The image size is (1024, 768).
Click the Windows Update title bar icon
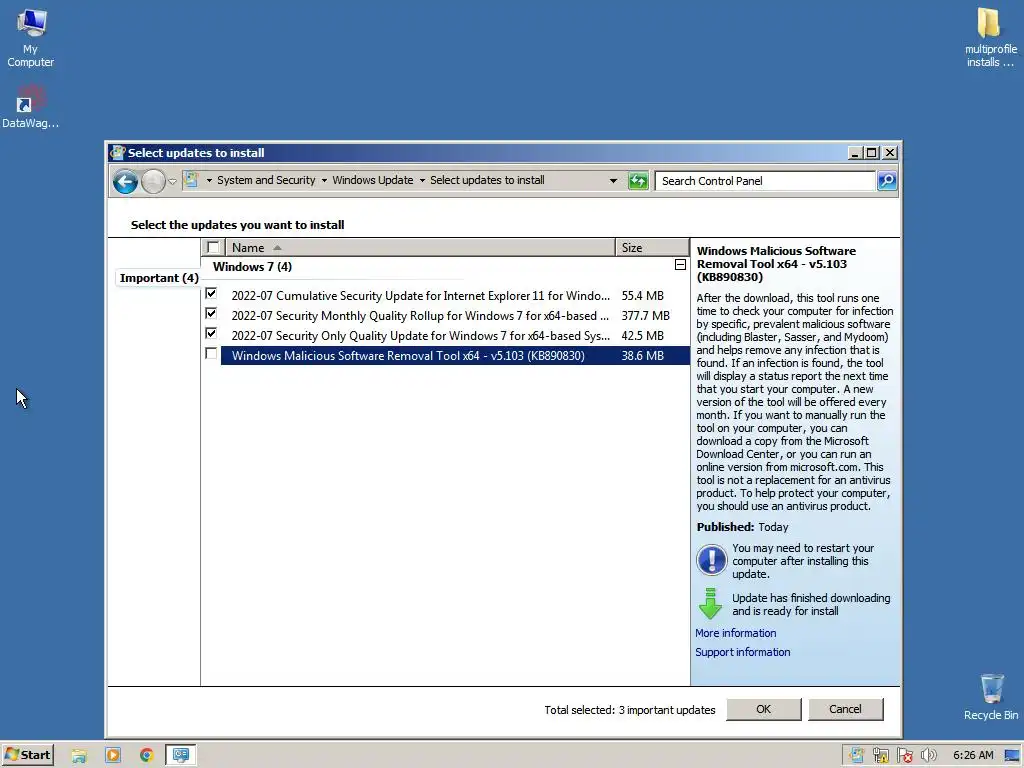click(x=118, y=152)
